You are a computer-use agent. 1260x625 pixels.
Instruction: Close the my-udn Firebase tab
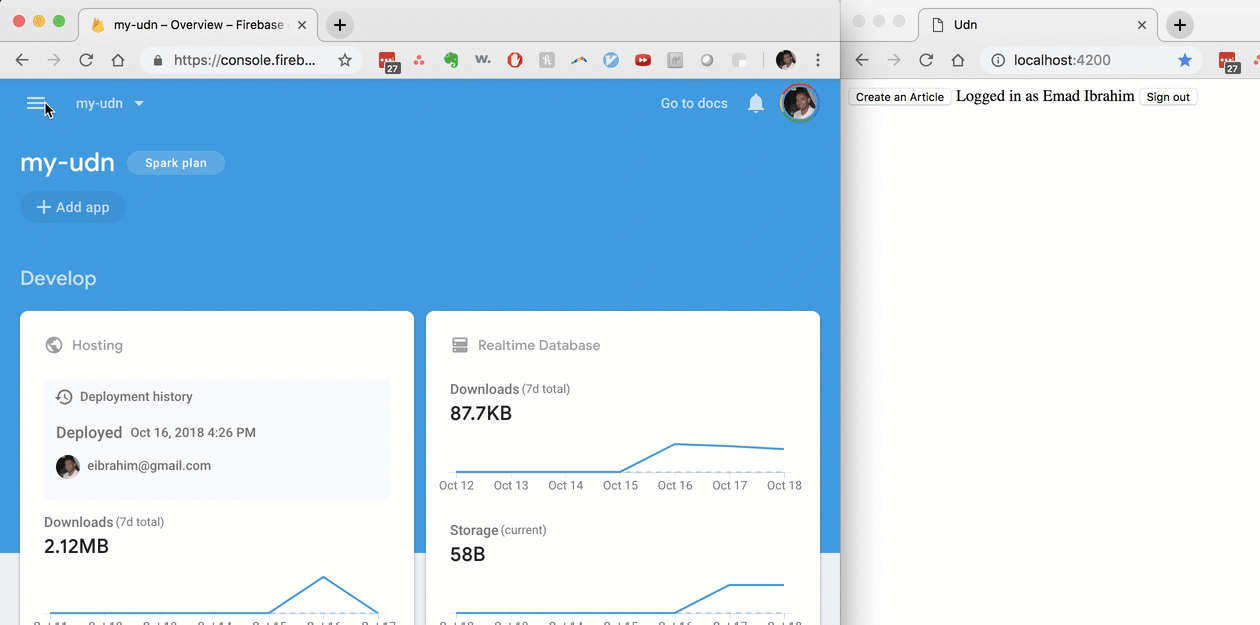pos(304,25)
